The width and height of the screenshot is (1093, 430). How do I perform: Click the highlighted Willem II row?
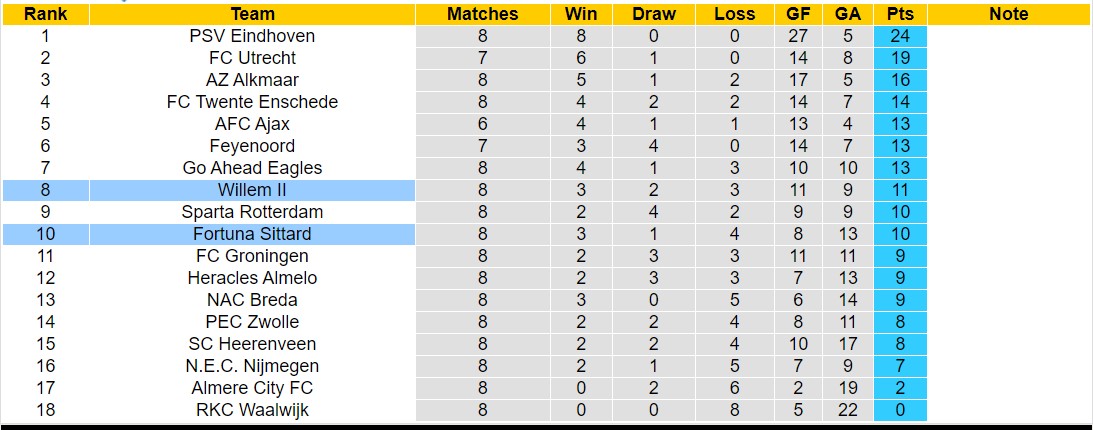(x=252, y=190)
